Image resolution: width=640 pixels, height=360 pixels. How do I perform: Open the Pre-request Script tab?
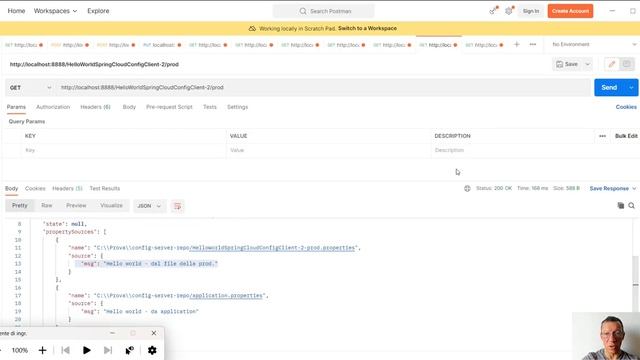(169, 107)
